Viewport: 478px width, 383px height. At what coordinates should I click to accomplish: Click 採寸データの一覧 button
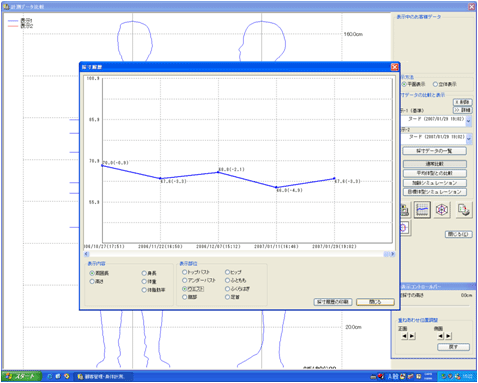(x=435, y=151)
